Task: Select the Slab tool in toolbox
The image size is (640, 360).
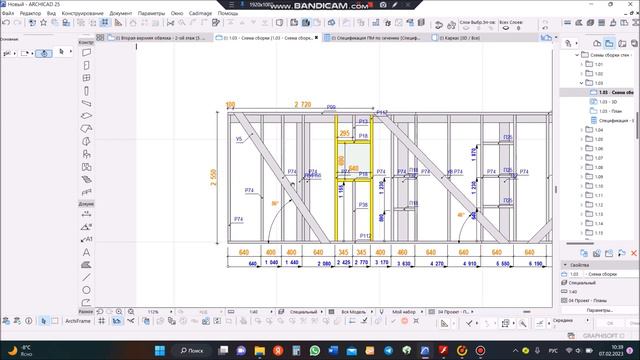Action: (86, 116)
